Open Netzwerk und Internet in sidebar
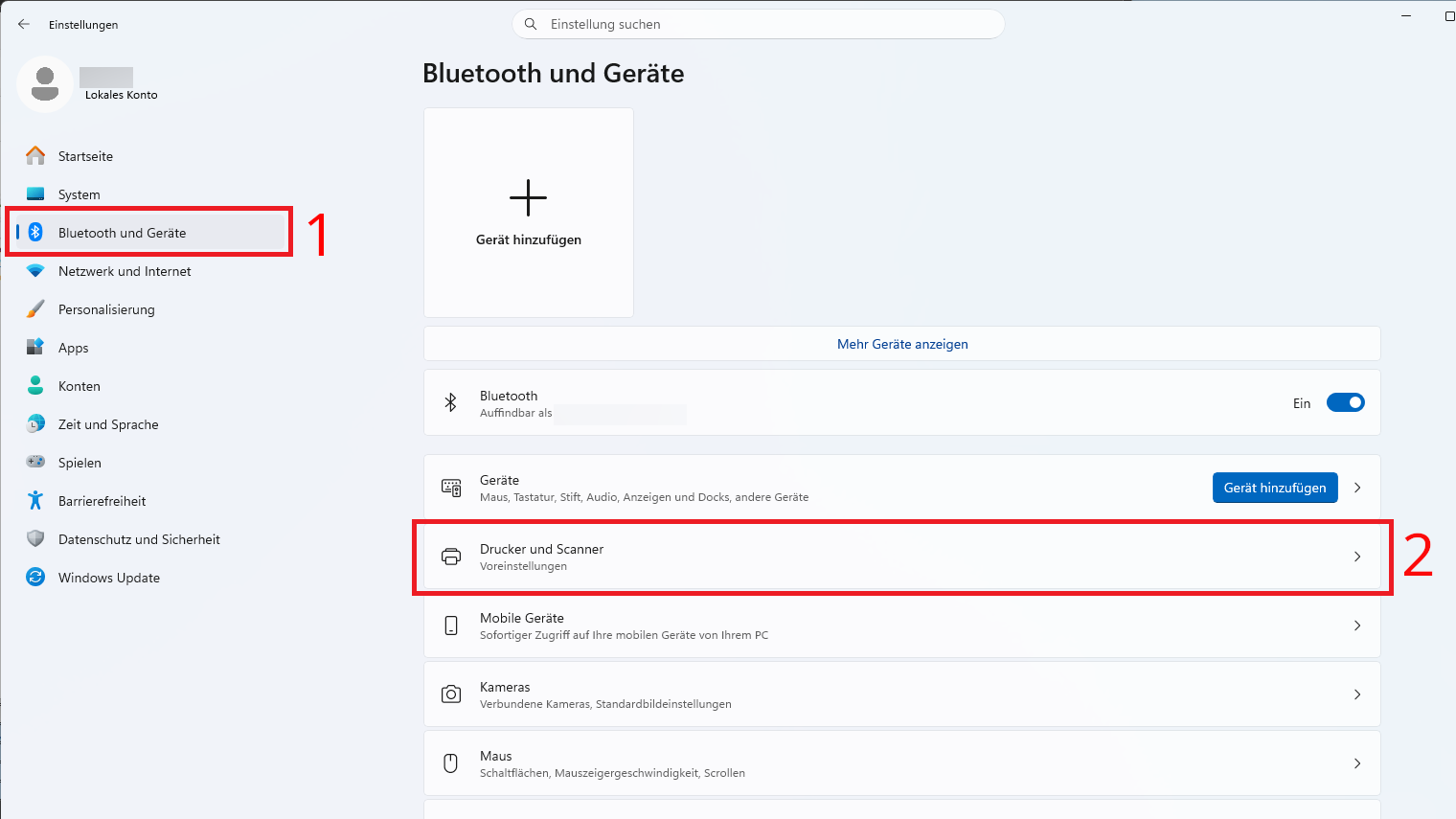The height and width of the screenshot is (819, 1456). click(125, 271)
